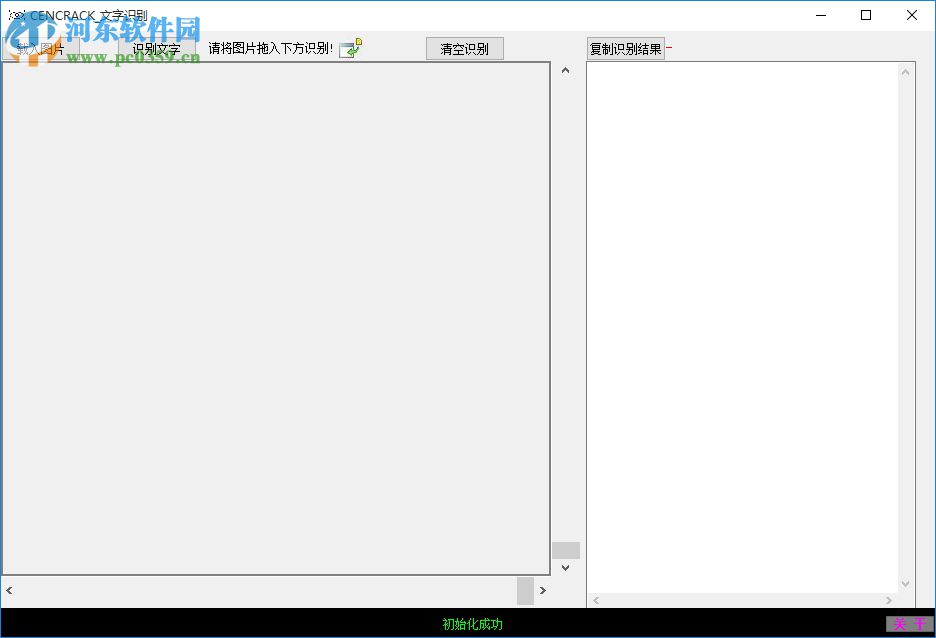The height and width of the screenshot is (638, 936).
Task: Click the horizontal scrollbar thumb below the image area
Action: 525,590
